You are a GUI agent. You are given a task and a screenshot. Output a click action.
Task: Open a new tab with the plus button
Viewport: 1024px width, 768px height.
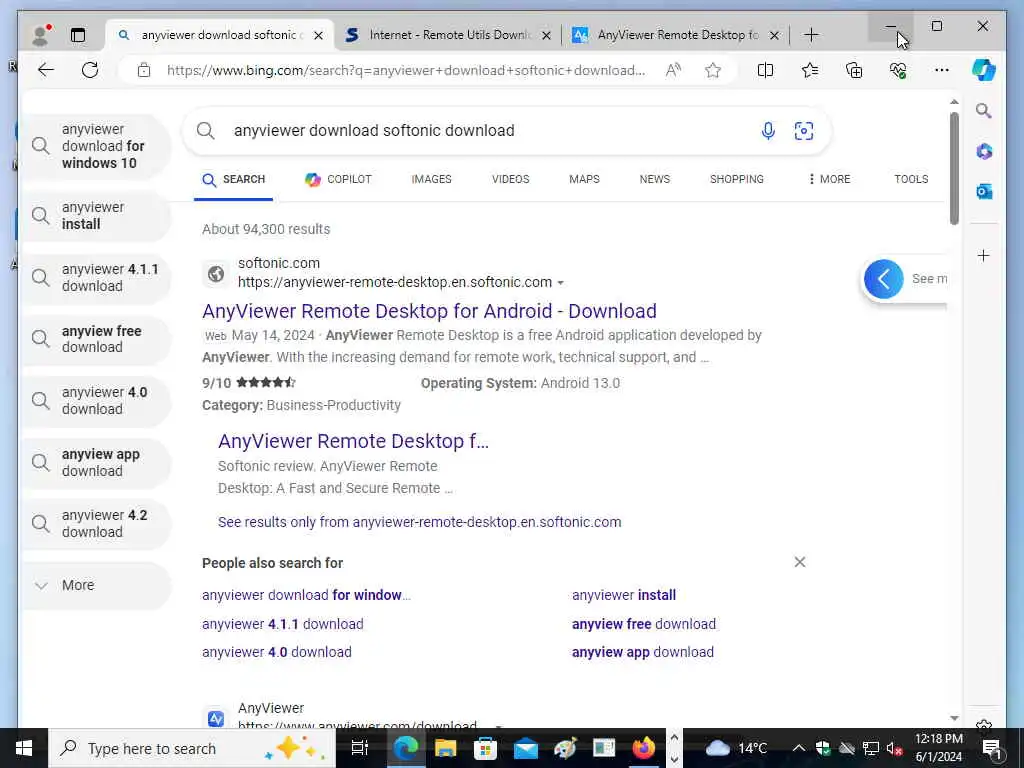coord(811,35)
